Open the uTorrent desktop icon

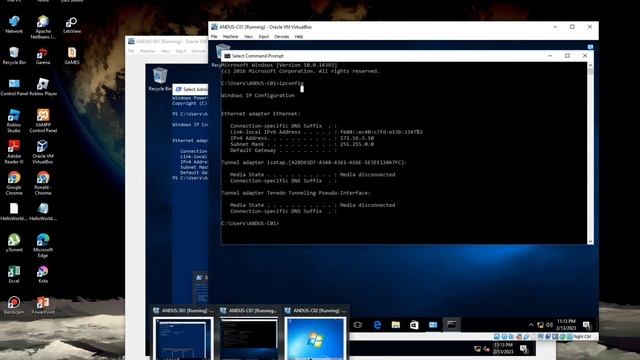pyautogui.click(x=14, y=242)
